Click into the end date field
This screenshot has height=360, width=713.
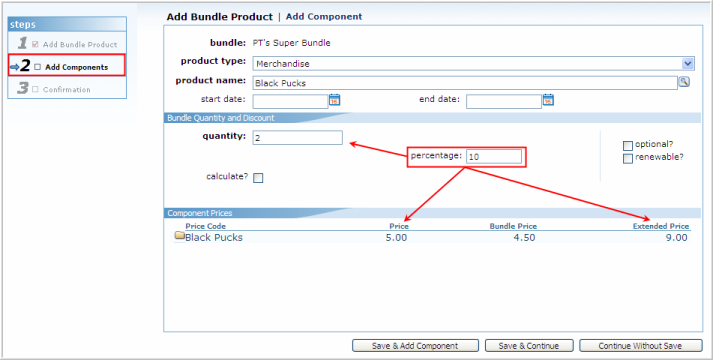504,101
